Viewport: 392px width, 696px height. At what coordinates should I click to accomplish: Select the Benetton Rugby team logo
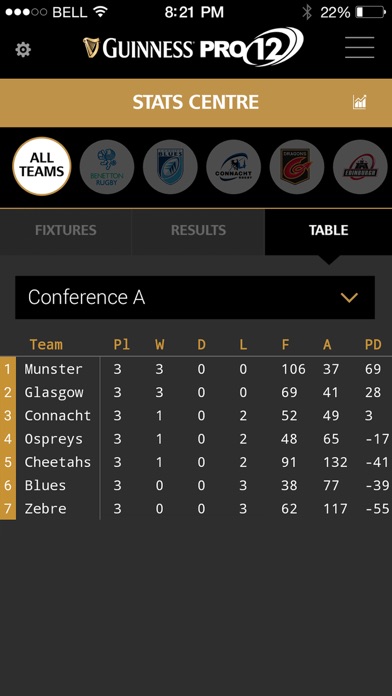[x=107, y=167]
